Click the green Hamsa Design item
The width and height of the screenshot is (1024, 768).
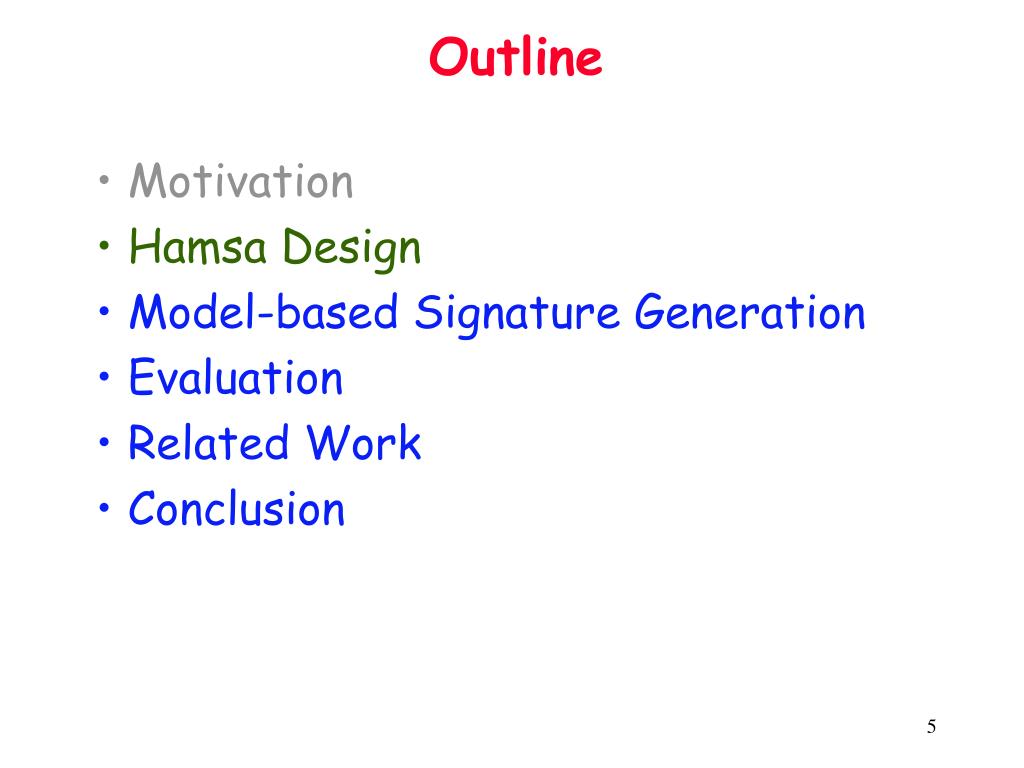(275, 249)
